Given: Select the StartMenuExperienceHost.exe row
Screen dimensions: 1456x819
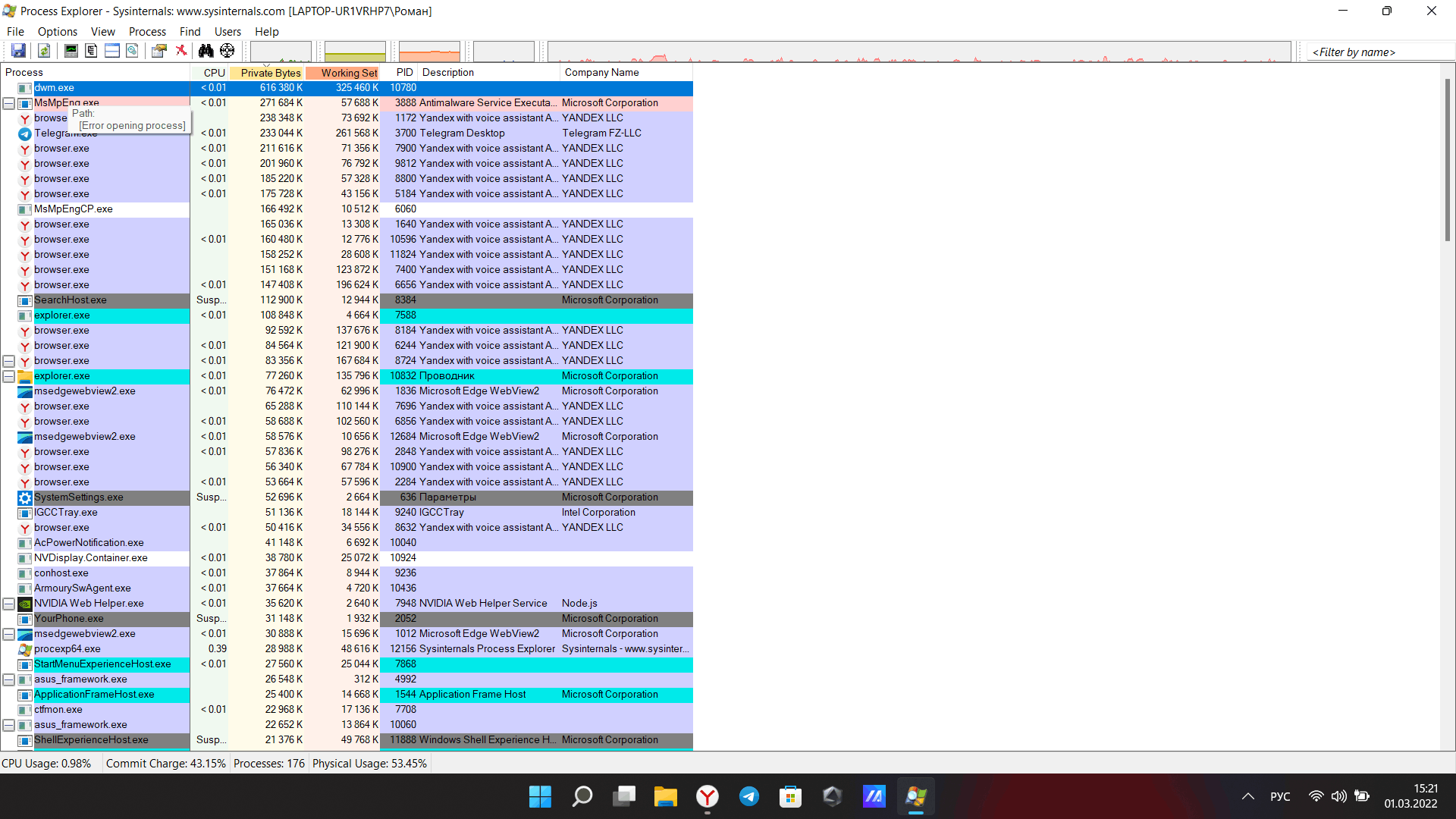Looking at the screenshot, I should 347,664.
